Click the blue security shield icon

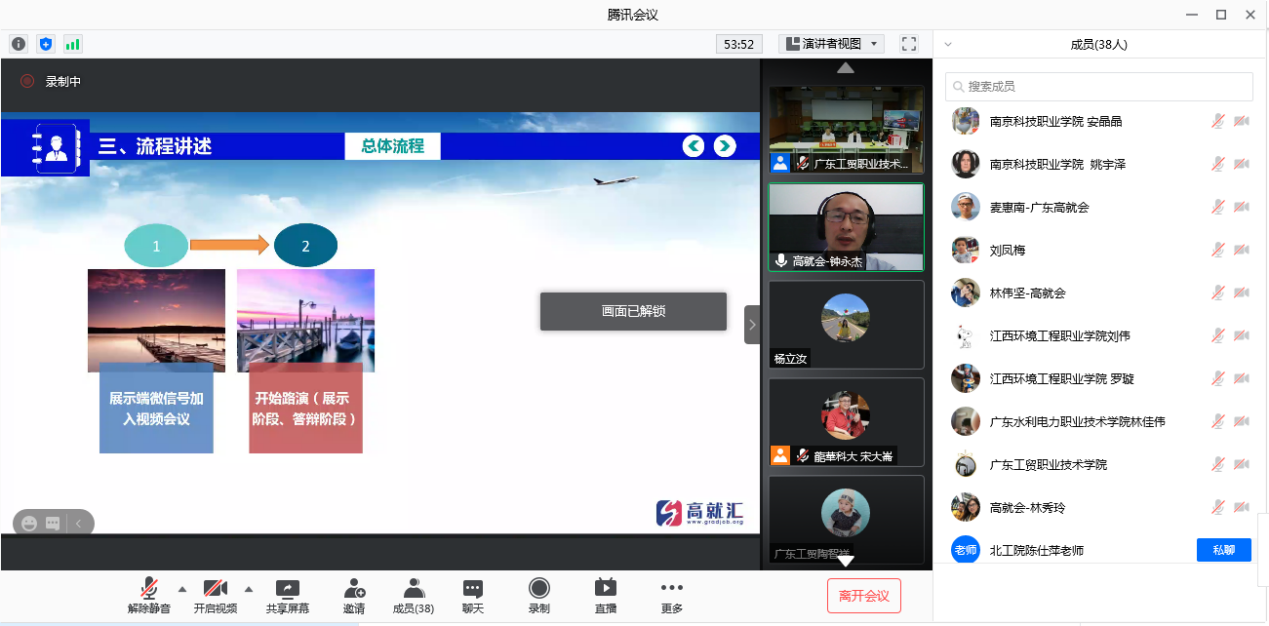pos(45,44)
